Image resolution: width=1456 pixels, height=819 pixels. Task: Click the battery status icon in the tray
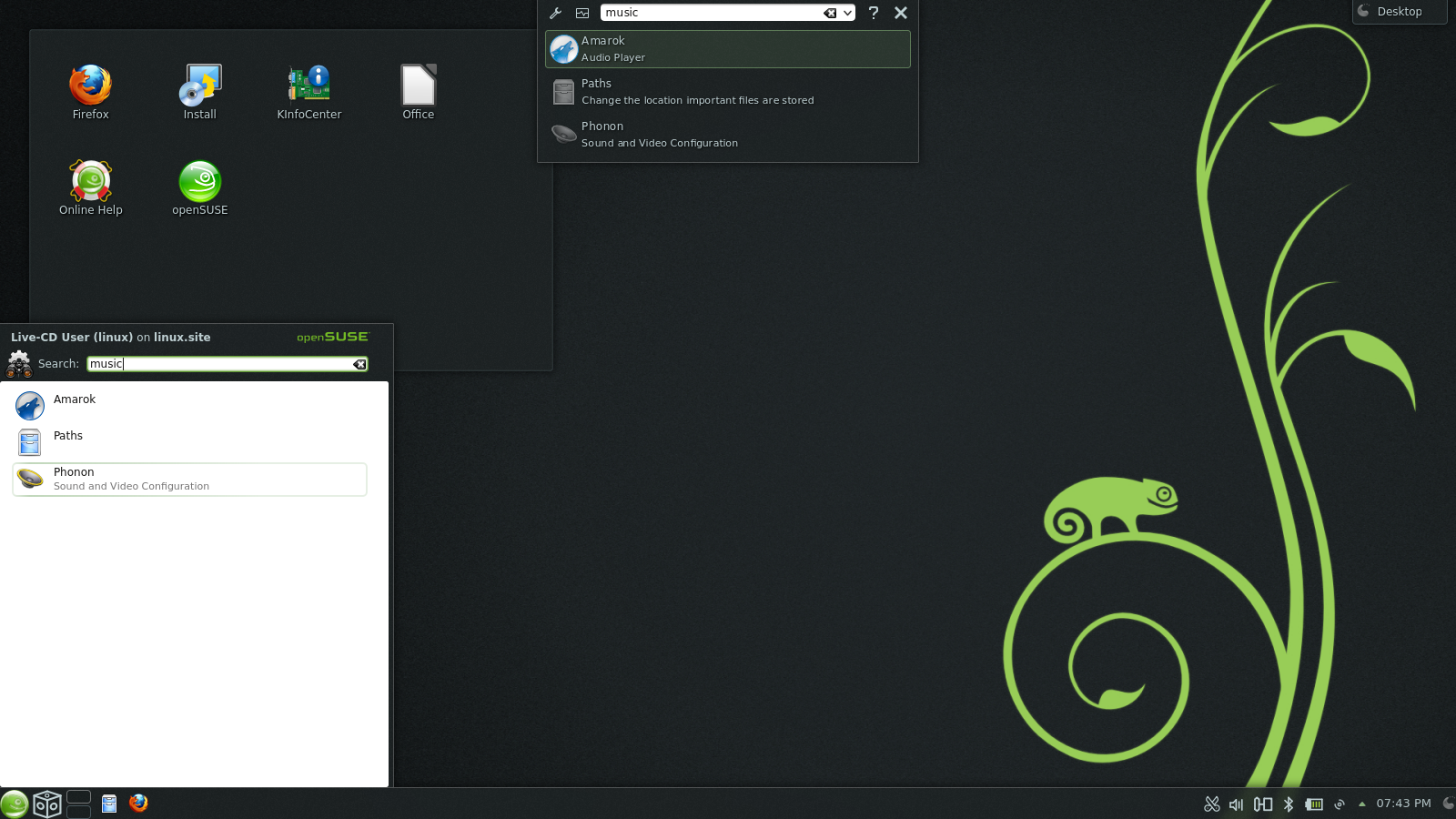click(x=1315, y=804)
